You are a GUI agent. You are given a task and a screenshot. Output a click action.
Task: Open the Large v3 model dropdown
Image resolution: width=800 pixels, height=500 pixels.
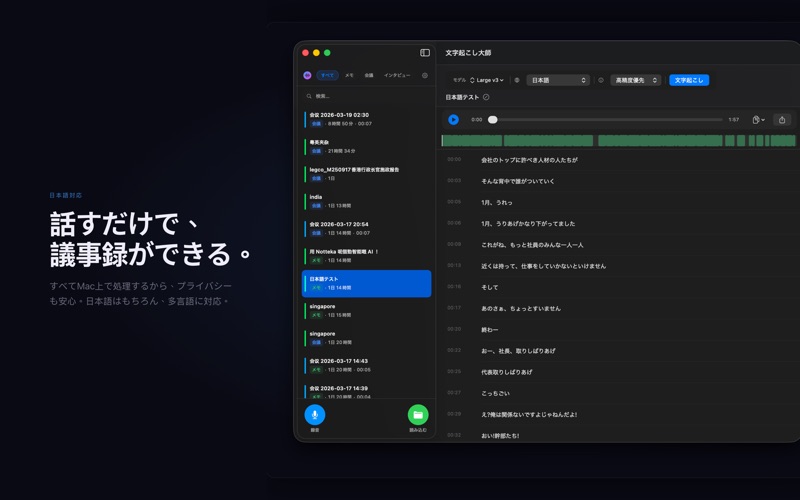488,80
